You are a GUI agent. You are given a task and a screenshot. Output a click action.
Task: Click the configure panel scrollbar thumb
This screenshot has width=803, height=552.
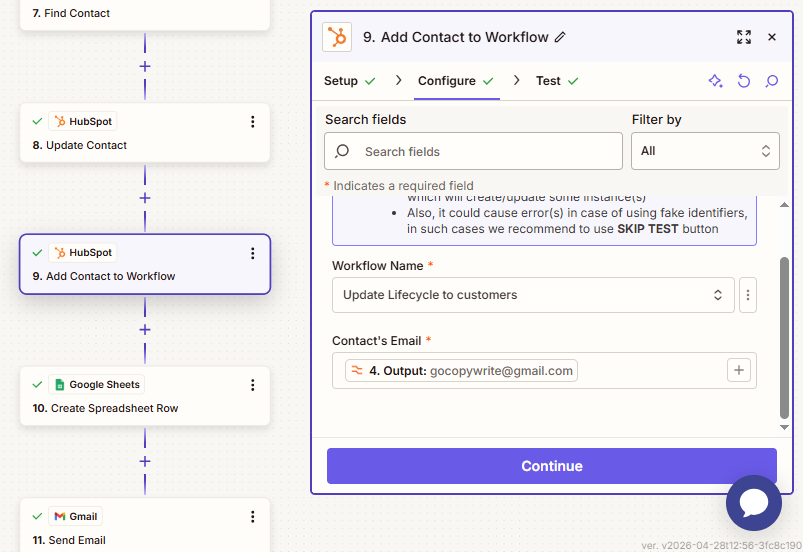(x=784, y=338)
